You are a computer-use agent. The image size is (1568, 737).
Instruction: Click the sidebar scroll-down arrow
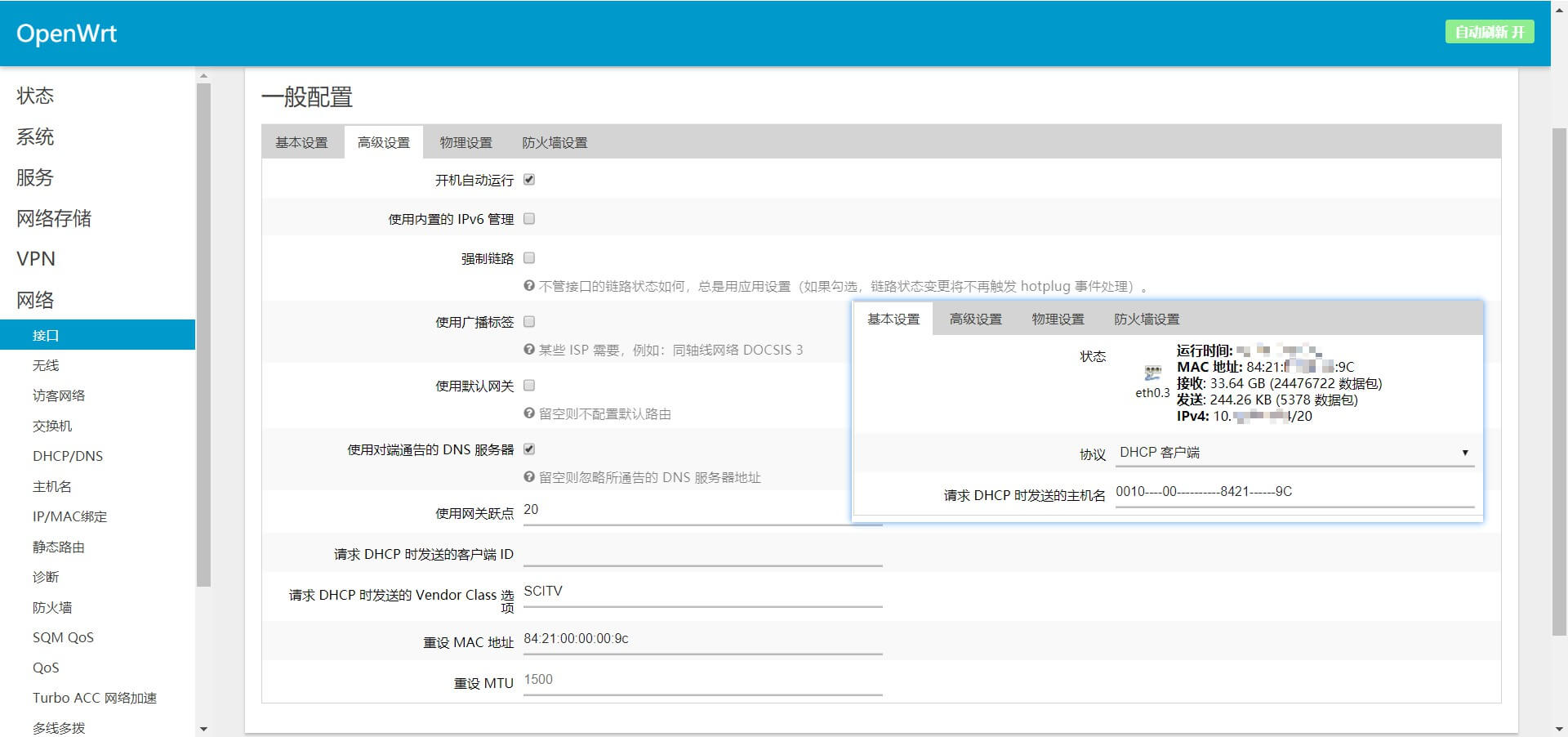[203, 729]
